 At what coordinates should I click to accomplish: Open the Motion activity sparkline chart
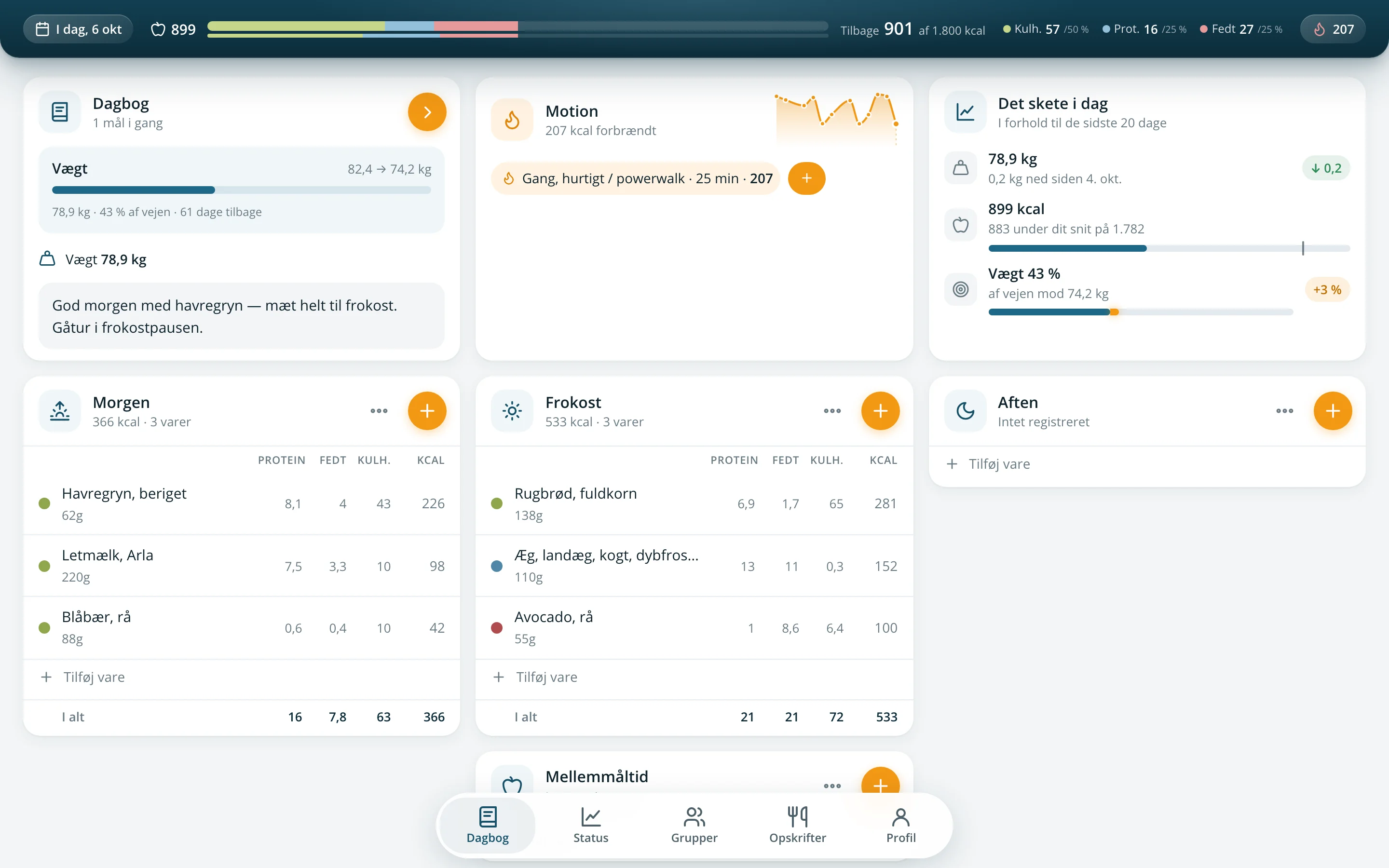(836, 119)
